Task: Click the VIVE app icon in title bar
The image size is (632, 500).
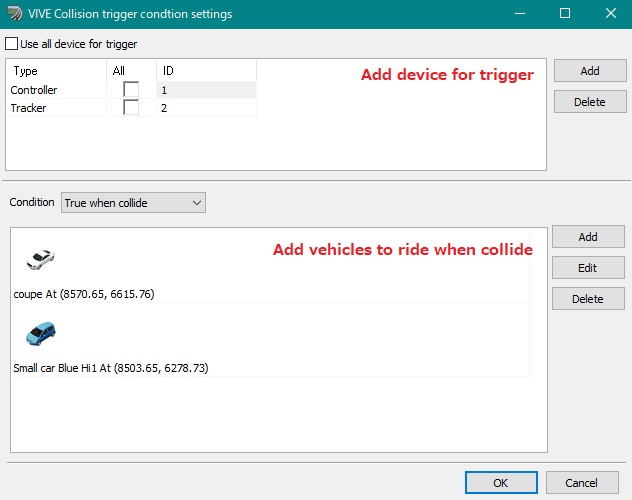Action: pyautogui.click(x=15, y=13)
